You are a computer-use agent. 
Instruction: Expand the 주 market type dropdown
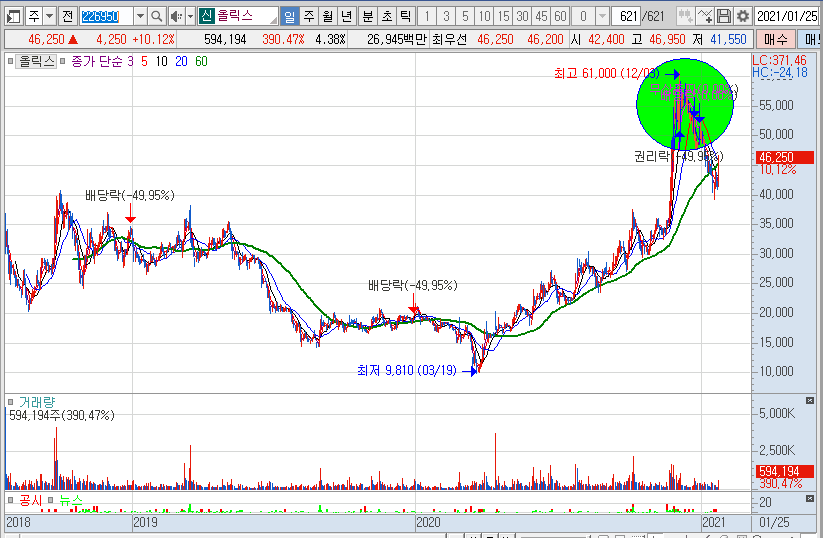pyautogui.click(x=48, y=16)
